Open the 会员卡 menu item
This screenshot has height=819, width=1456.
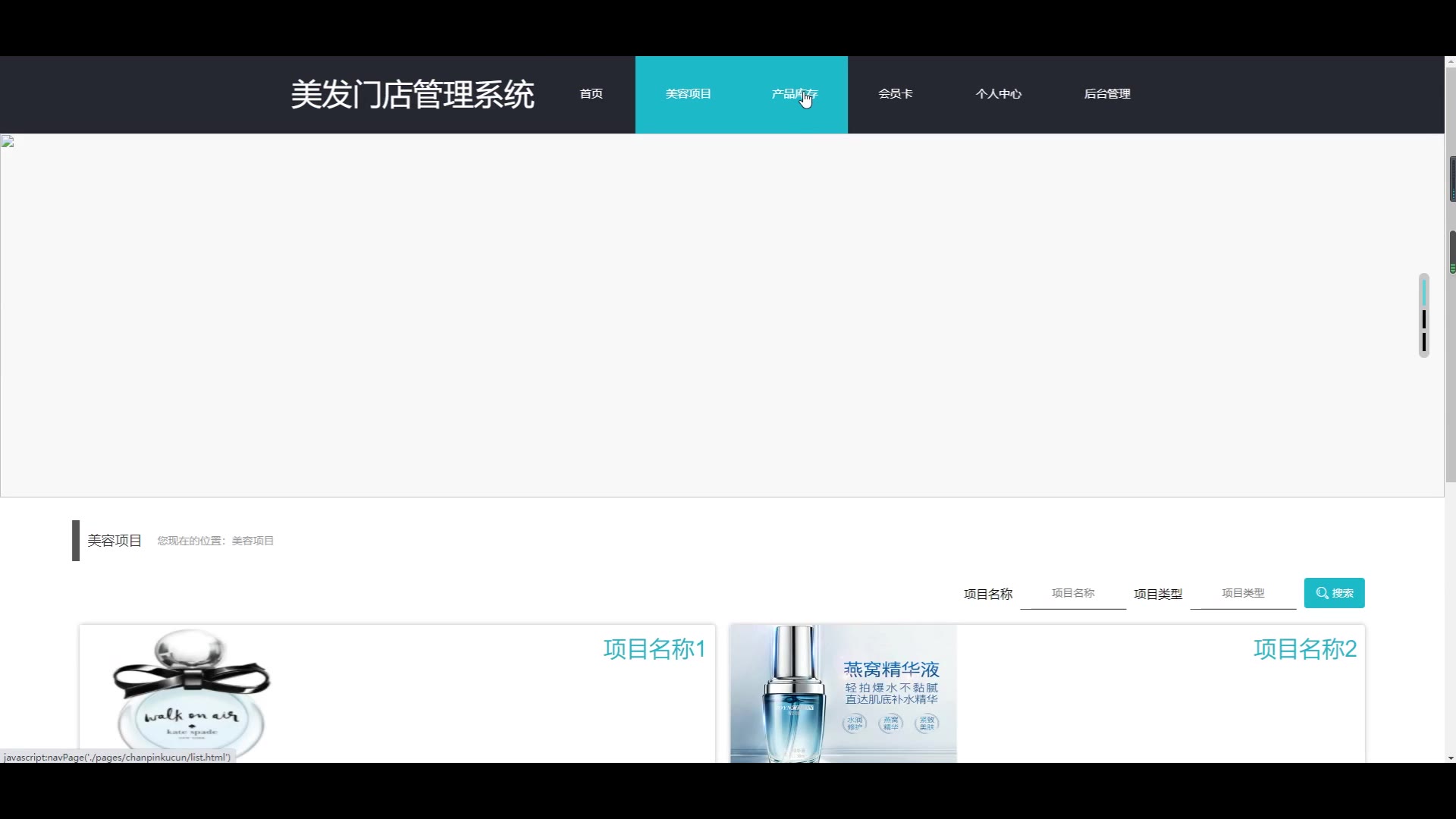[x=895, y=94]
